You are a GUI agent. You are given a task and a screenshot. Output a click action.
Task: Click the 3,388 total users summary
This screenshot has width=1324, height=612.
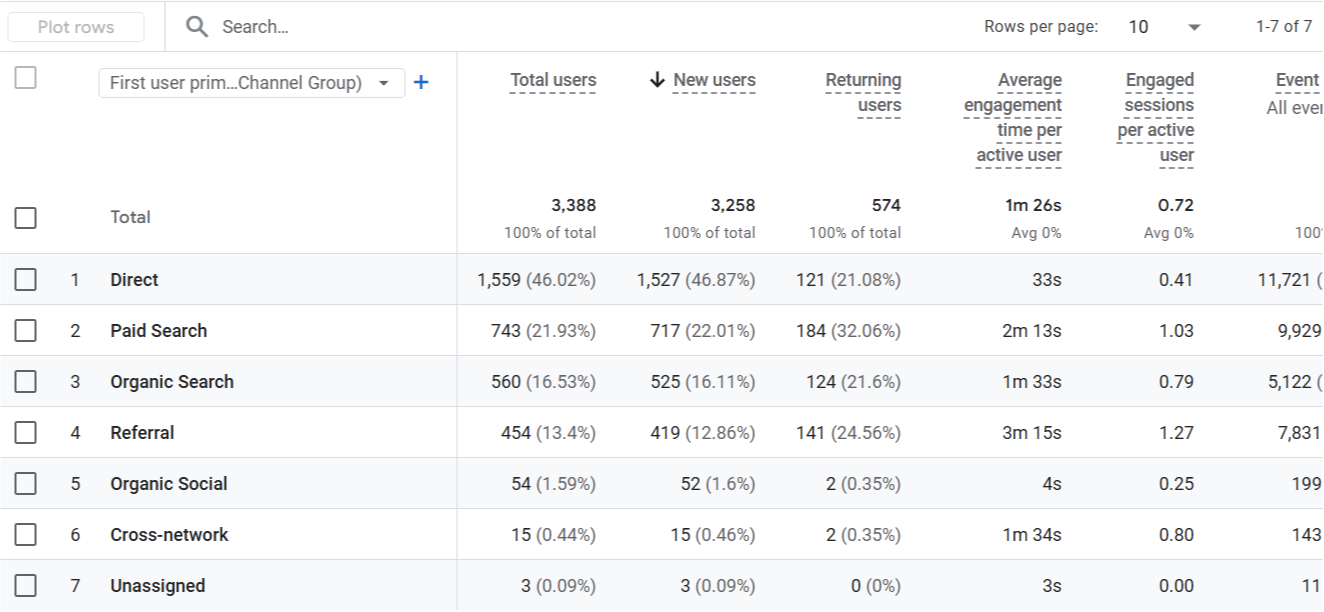(x=573, y=205)
